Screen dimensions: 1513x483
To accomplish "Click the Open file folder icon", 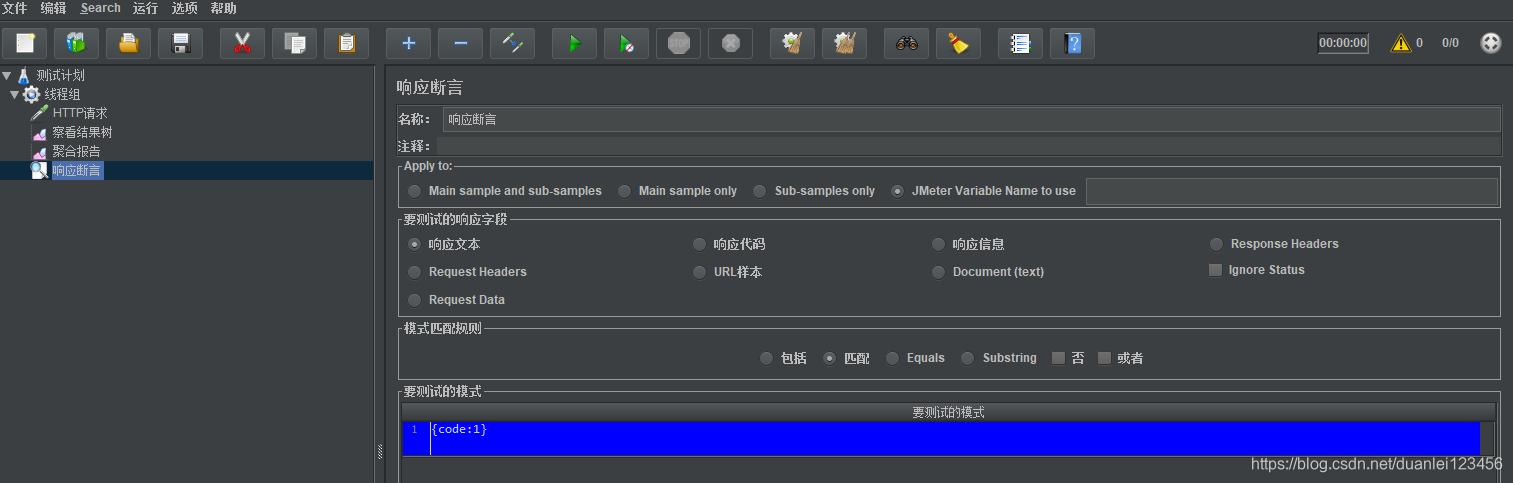I will (128, 43).
